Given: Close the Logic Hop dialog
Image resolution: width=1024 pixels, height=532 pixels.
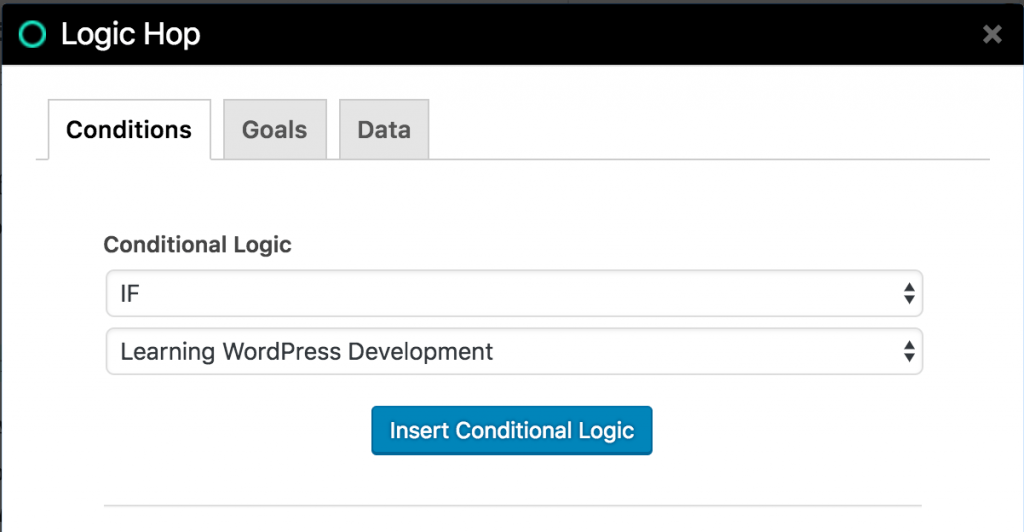Looking at the screenshot, I should [992, 34].
